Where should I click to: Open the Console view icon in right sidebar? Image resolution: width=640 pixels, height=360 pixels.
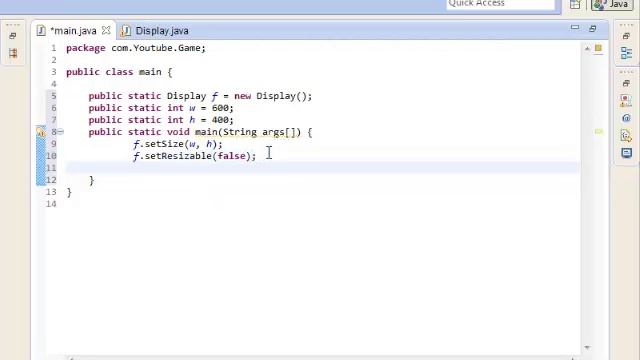point(626,153)
